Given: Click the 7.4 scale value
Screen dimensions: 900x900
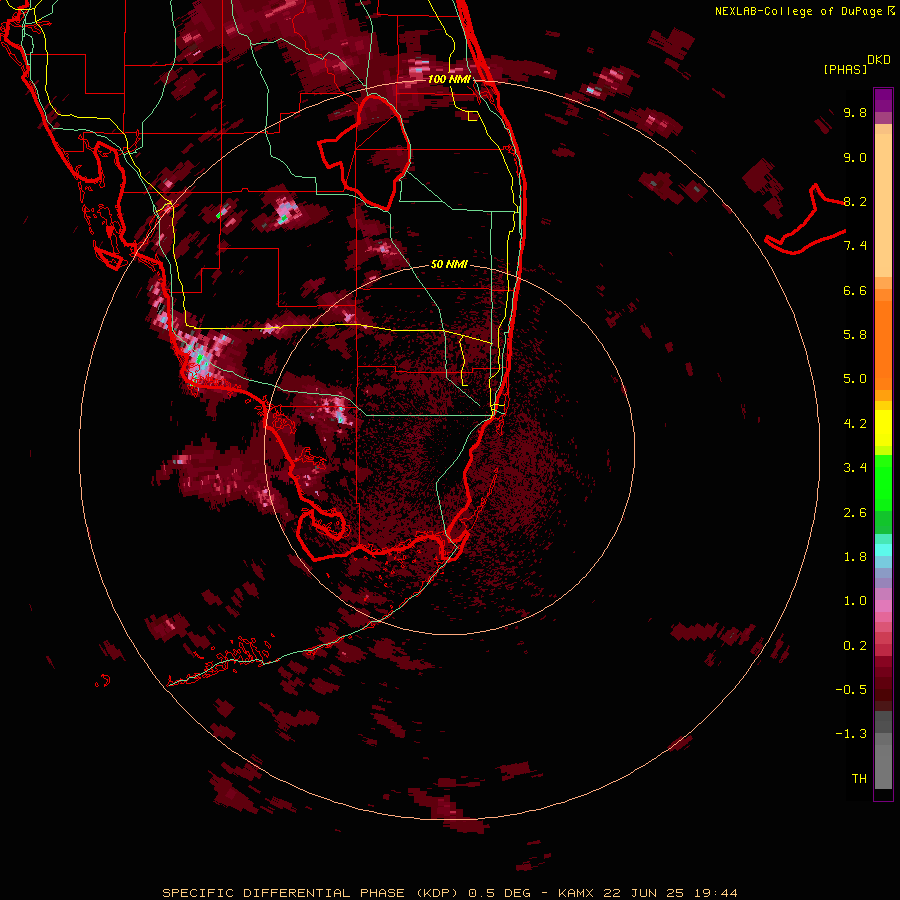Looking at the screenshot, I should click(855, 246).
